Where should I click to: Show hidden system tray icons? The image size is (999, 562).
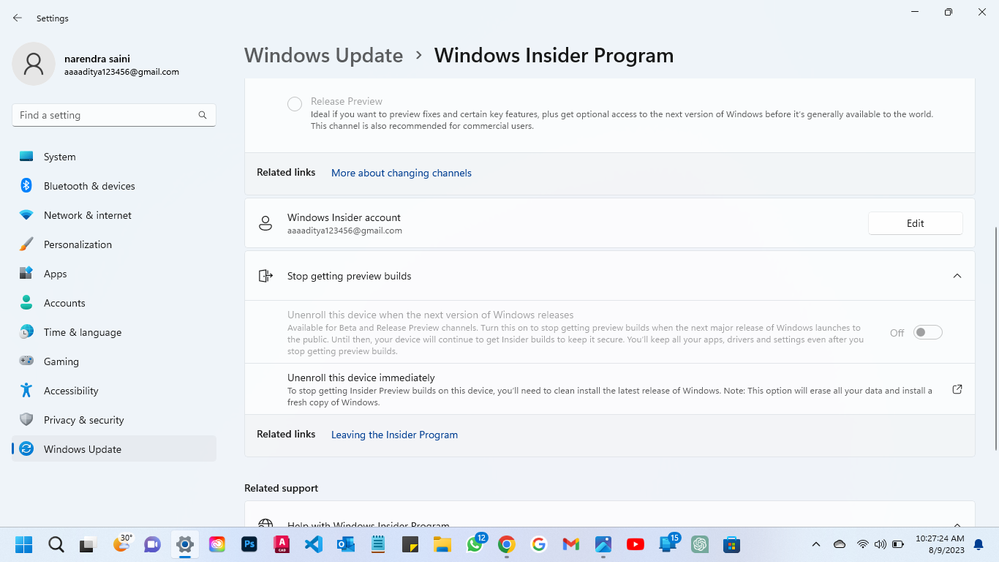[x=816, y=545]
